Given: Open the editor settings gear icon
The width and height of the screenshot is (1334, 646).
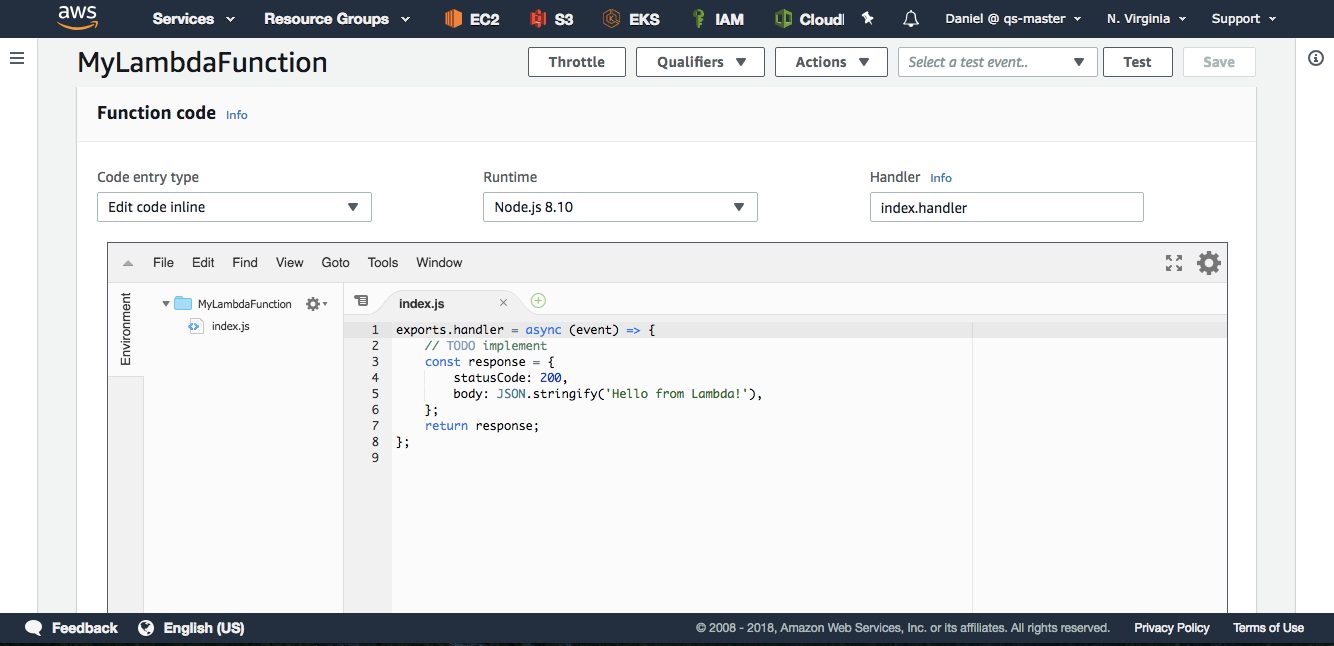Looking at the screenshot, I should [1209, 263].
